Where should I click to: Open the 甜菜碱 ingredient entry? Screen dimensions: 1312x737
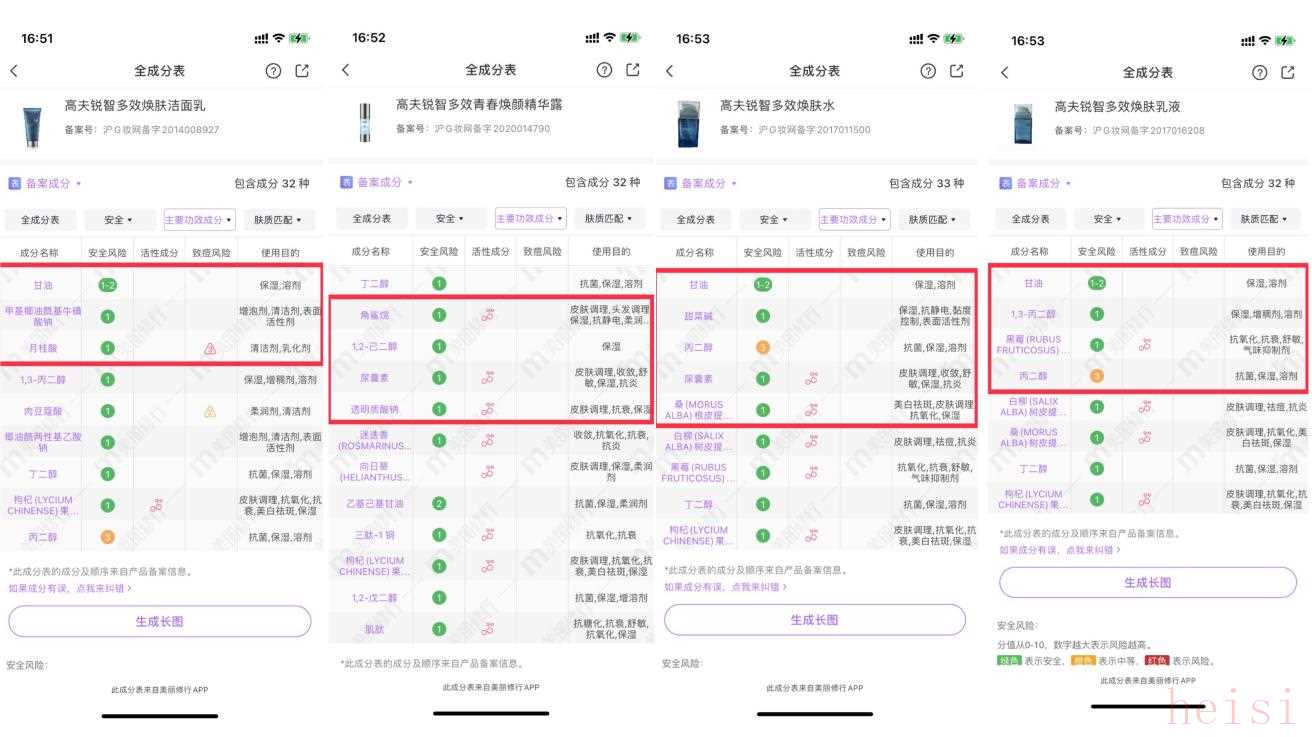(x=698, y=316)
